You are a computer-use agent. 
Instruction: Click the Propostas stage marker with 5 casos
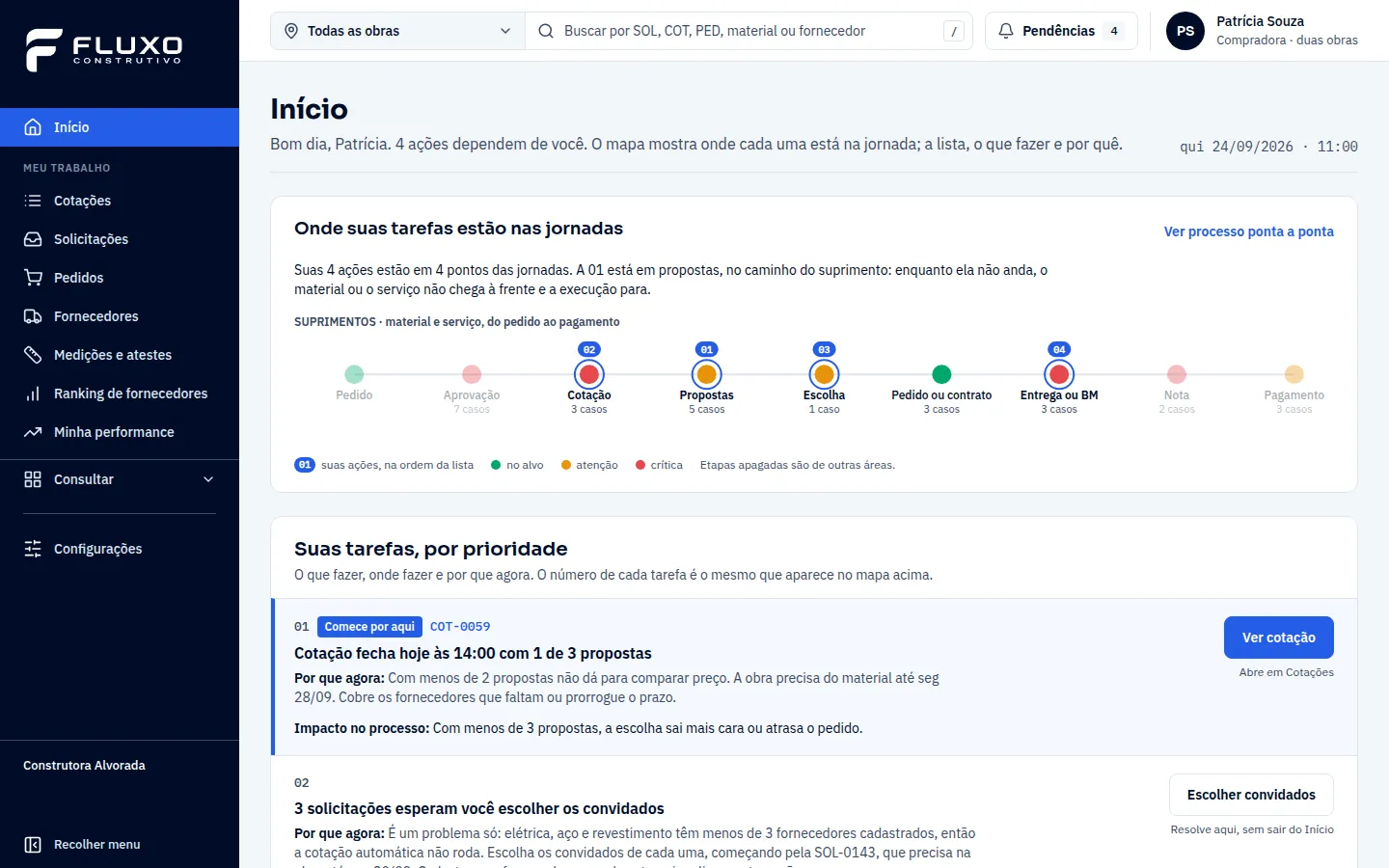(x=707, y=374)
